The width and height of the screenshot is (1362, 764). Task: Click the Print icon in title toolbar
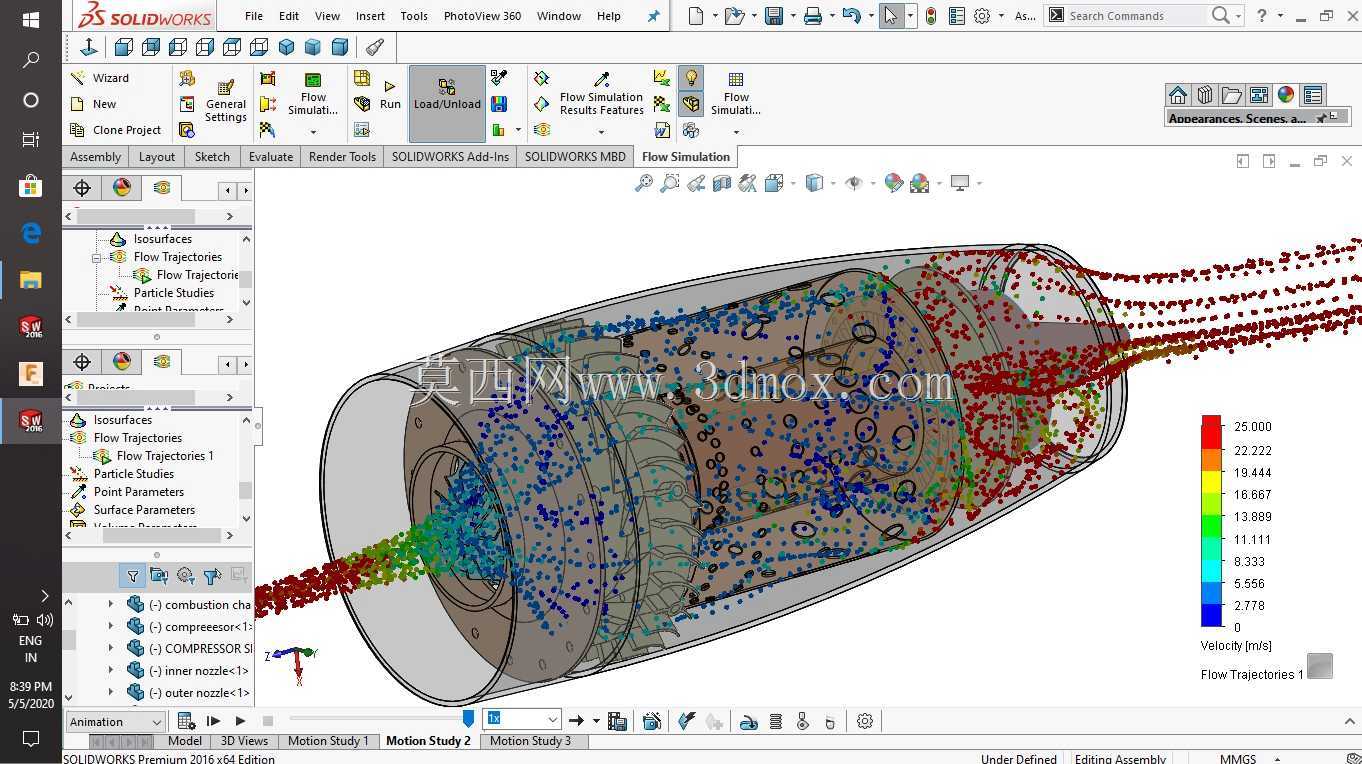pos(813,16)
